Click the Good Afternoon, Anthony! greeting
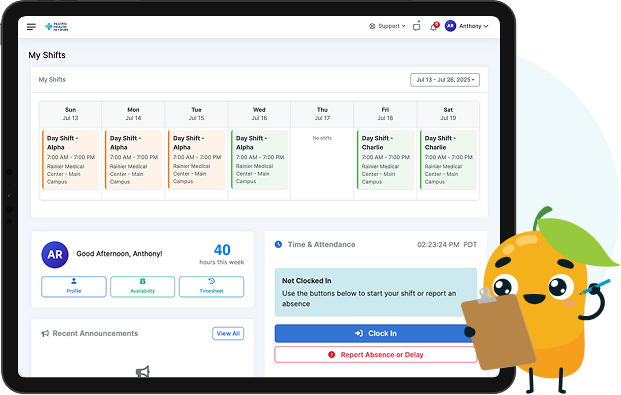 coord(119,254)
